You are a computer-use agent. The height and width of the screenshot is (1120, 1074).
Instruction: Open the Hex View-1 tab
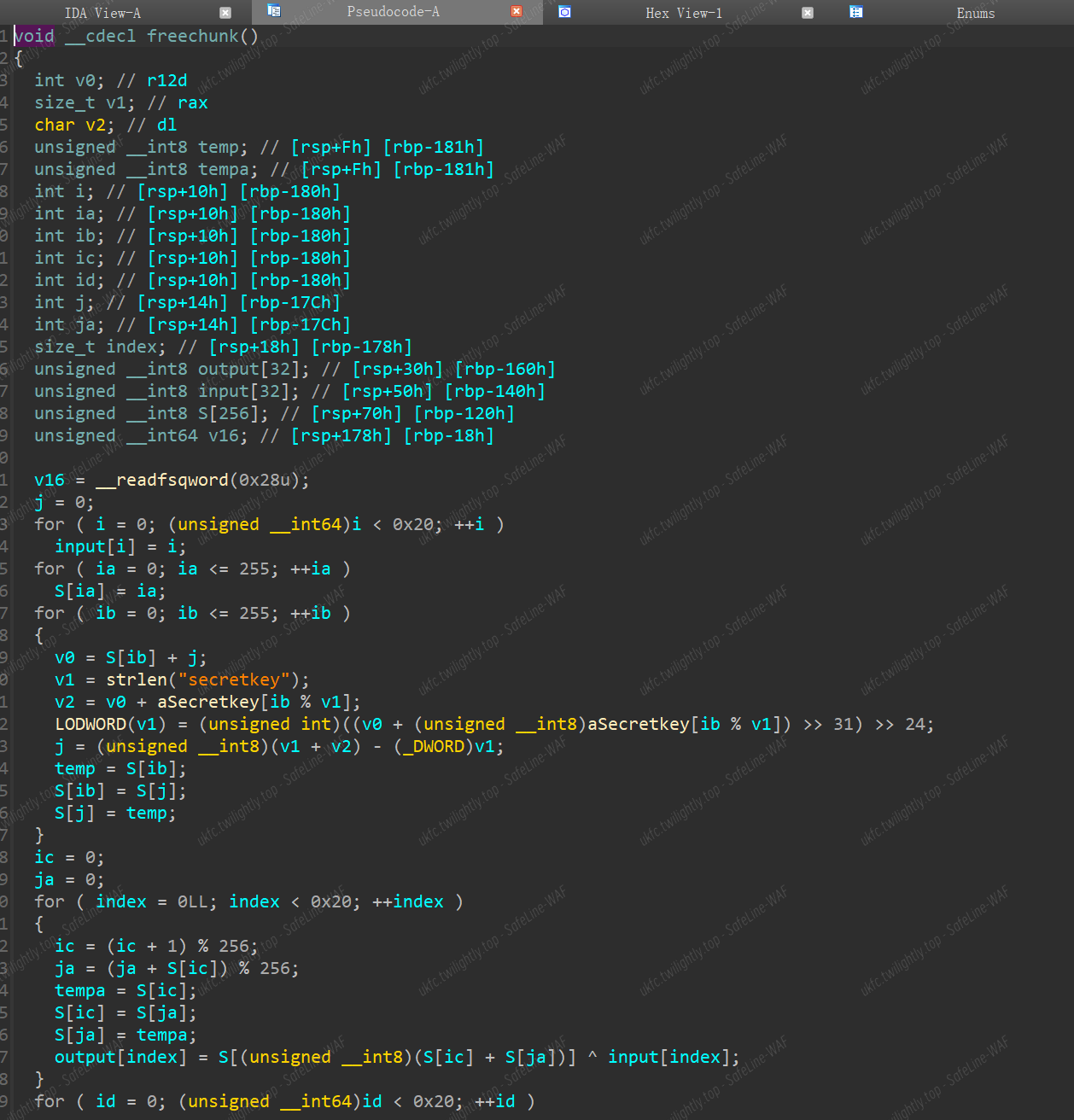(683, 13)
